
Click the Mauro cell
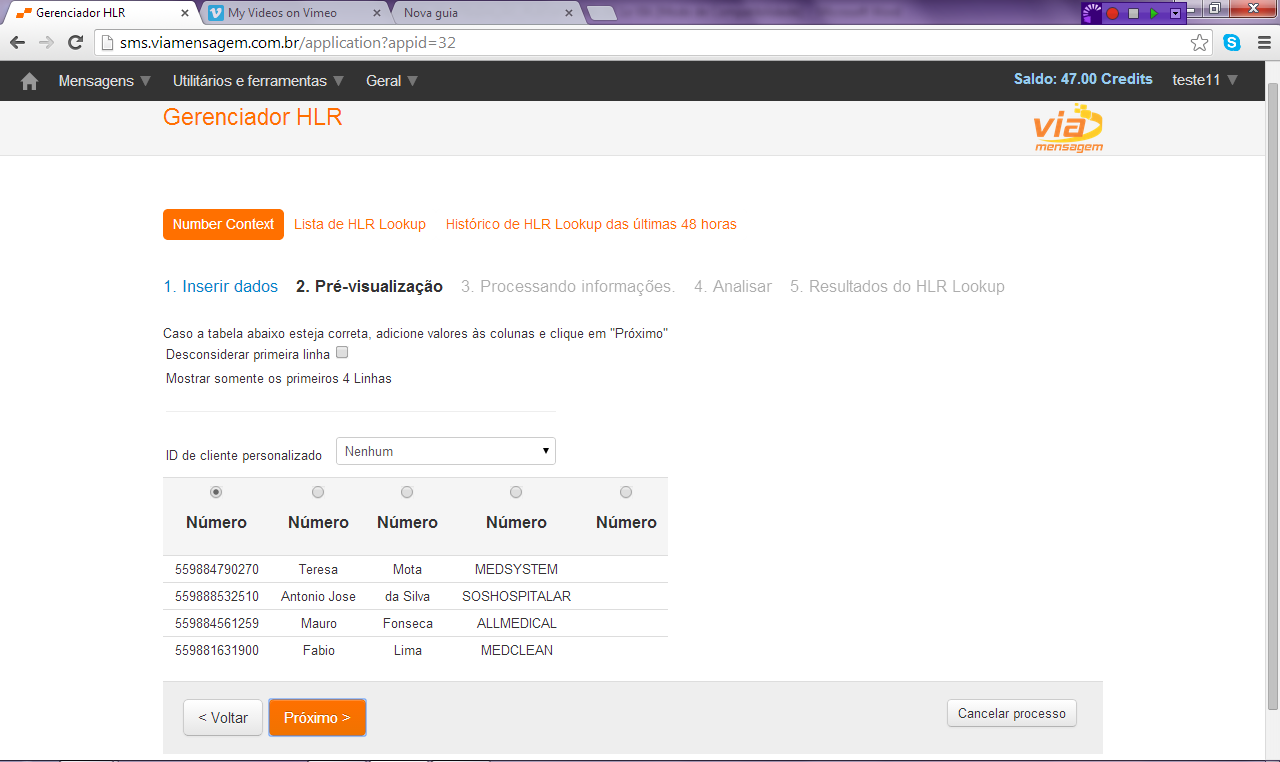(319, 623)
